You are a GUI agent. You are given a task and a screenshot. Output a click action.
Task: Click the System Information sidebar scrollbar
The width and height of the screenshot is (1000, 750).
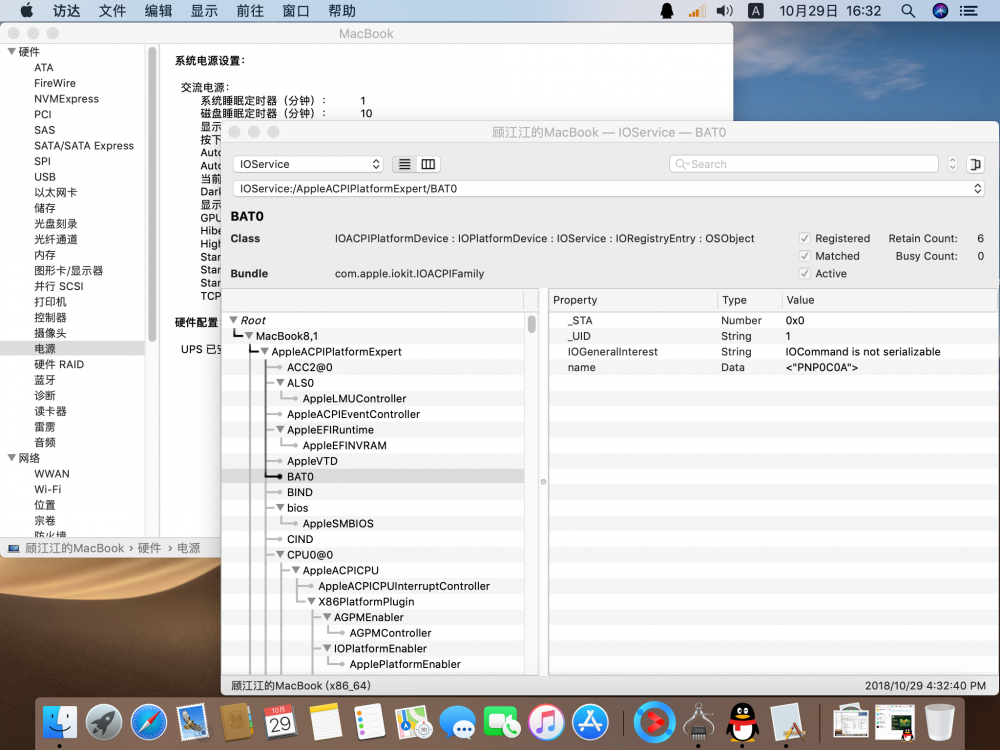152,194
